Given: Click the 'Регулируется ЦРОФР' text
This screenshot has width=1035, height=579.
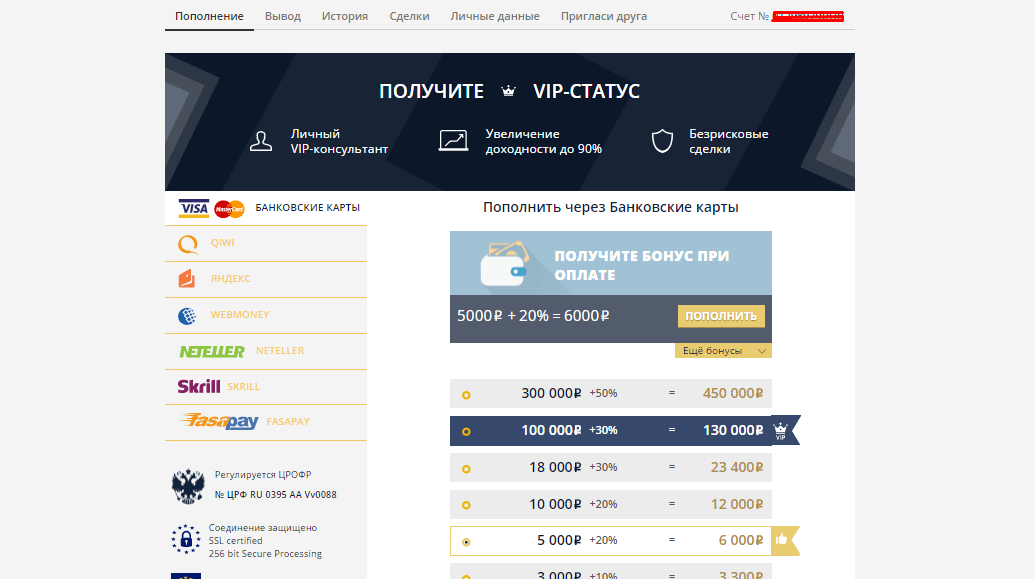Looking at the screenshot, I should coord(263,475).
